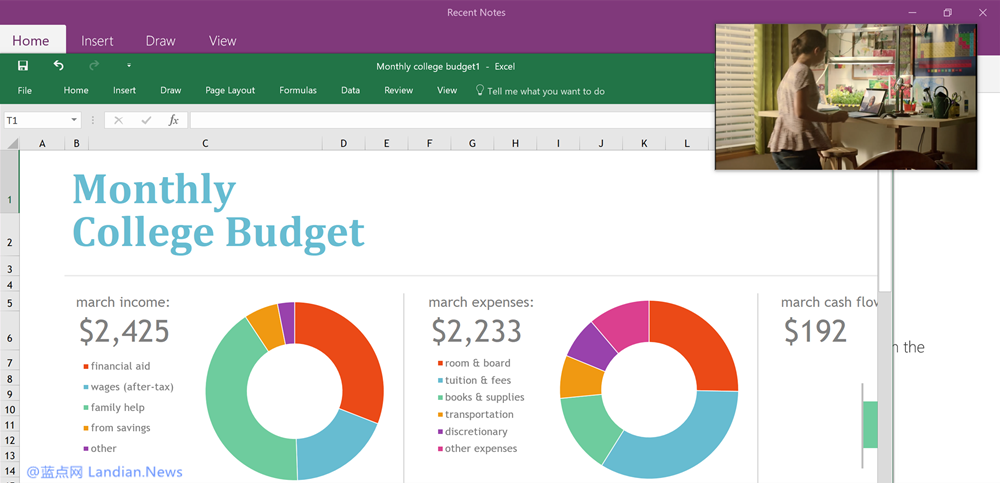Image resolution: width=1000 pixels, height=483 pixels.
Task: Click the Save icon in Excel toolbar
Action: point(23,66)
